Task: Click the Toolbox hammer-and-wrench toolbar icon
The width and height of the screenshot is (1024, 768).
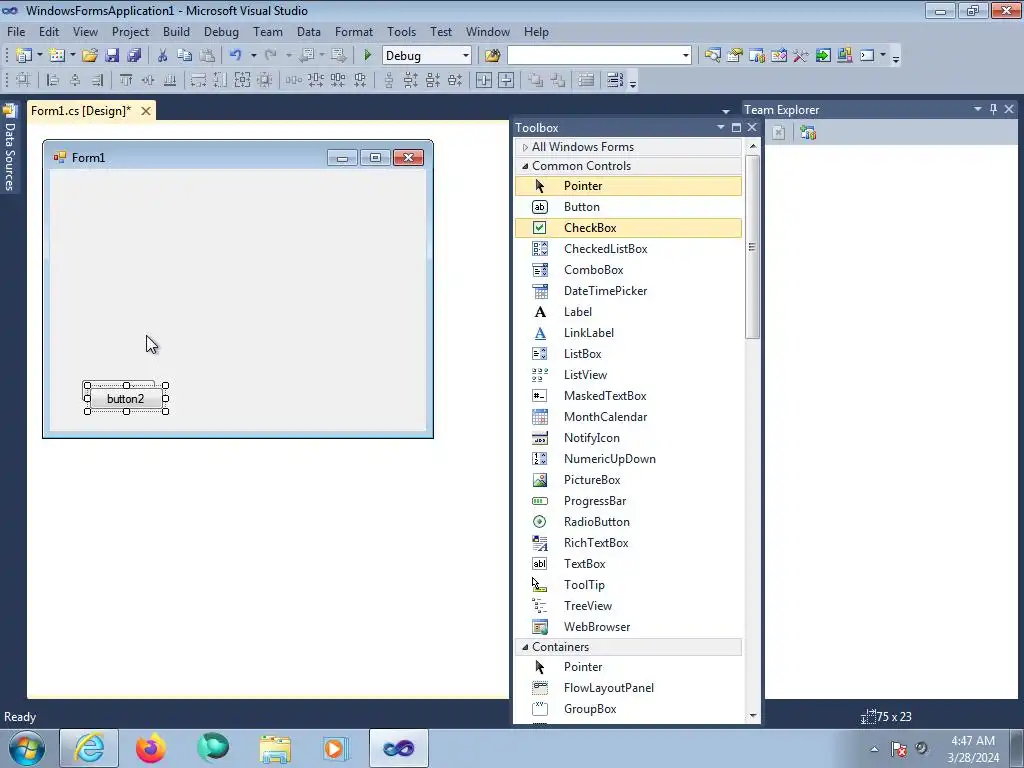Action: pos(801,56)
